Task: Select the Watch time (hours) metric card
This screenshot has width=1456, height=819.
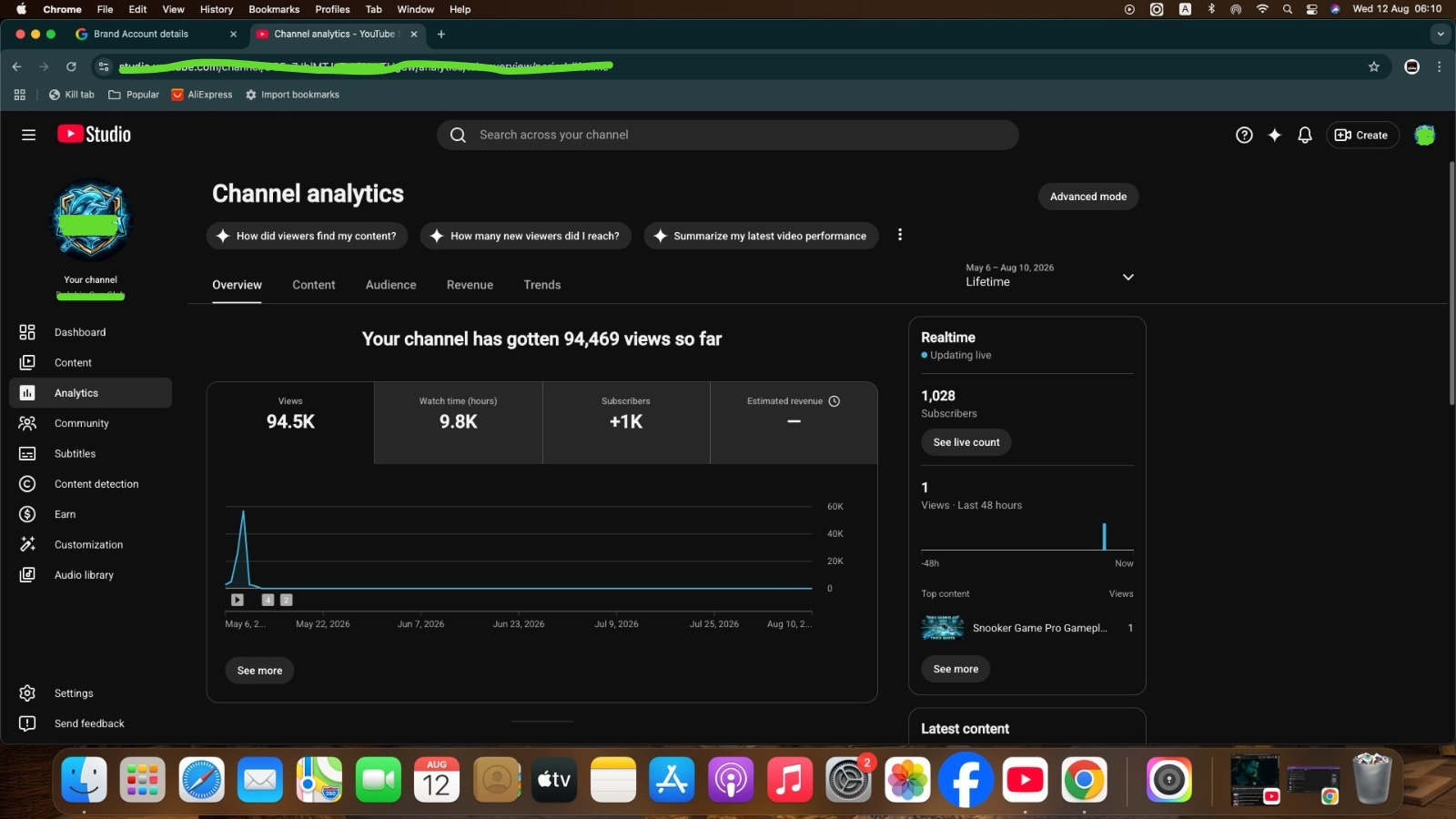Action: (x=458, y=423)
